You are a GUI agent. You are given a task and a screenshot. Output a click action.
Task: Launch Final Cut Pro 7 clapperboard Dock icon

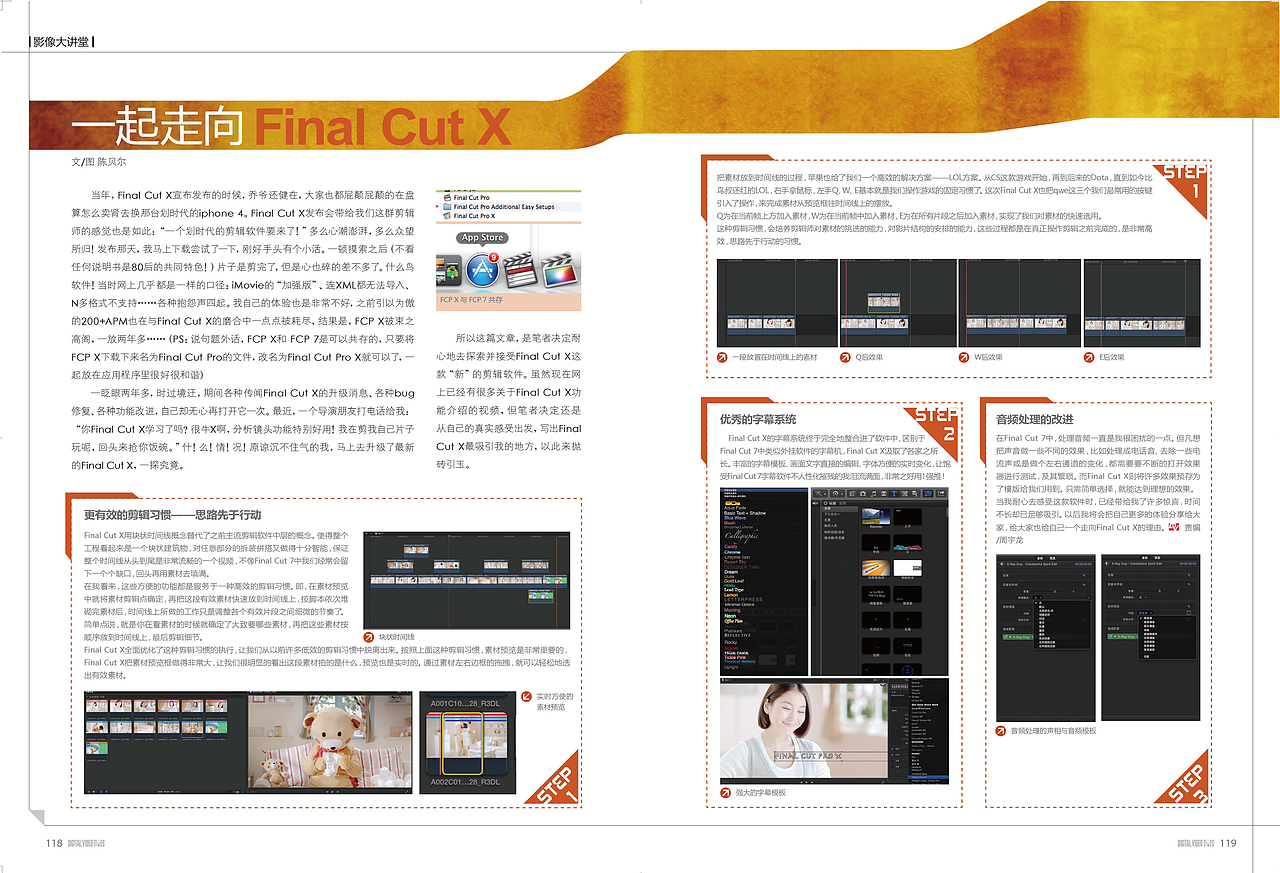point(521,270)
